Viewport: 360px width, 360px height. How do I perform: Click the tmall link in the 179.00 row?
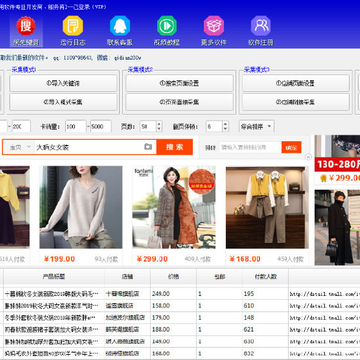pos(325,318)
